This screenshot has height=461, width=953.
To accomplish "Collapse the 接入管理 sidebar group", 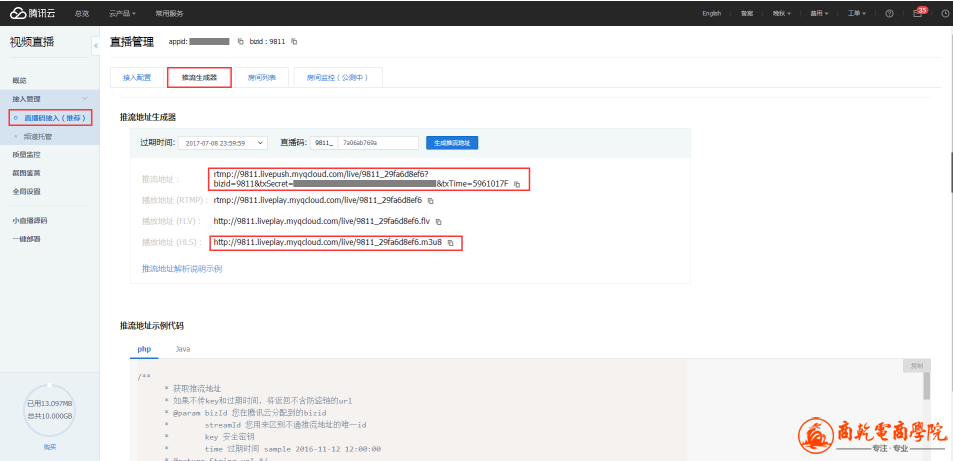I will point(84,99).
